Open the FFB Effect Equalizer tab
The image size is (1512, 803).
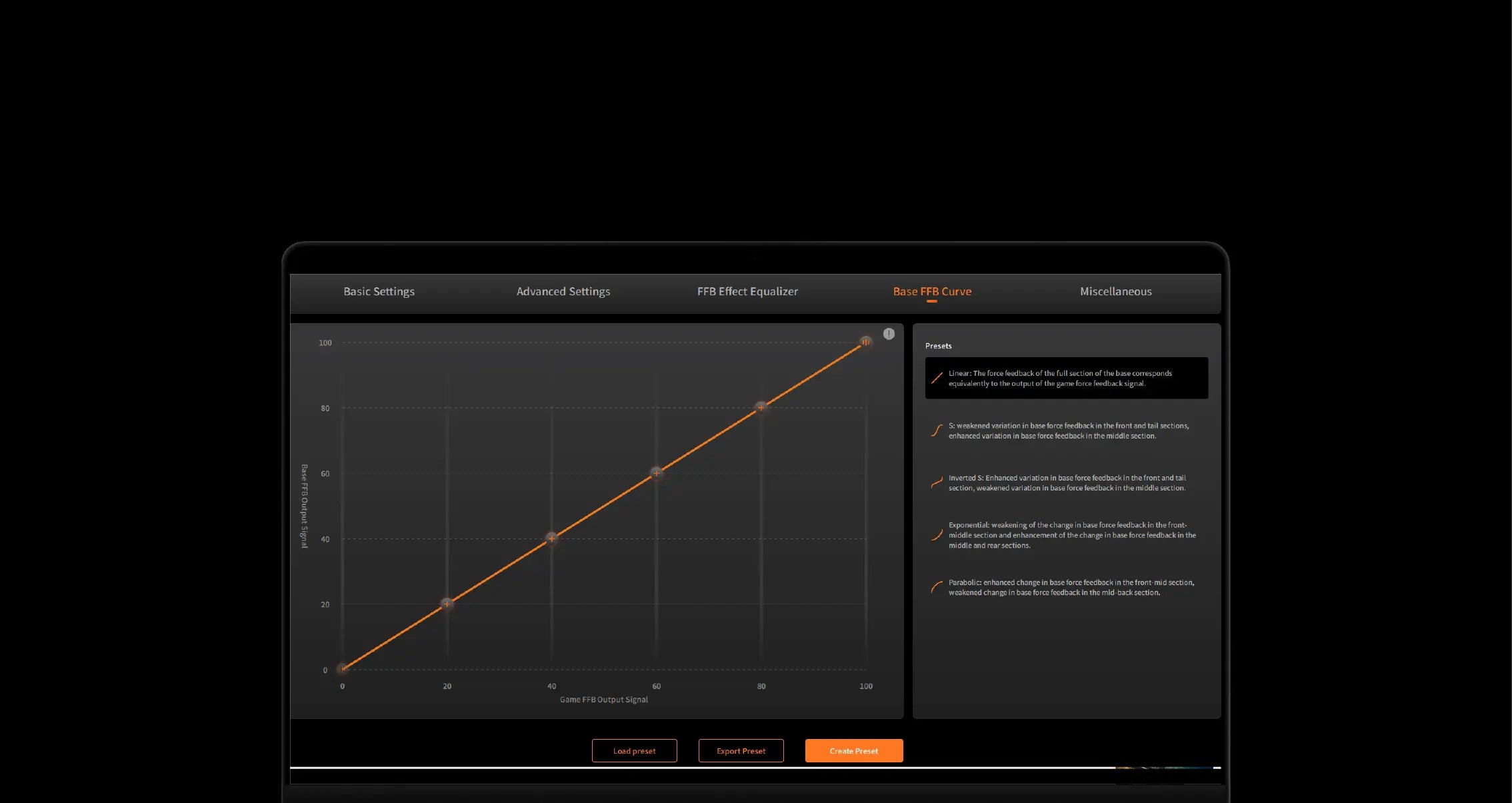click(x=747, y=291)
